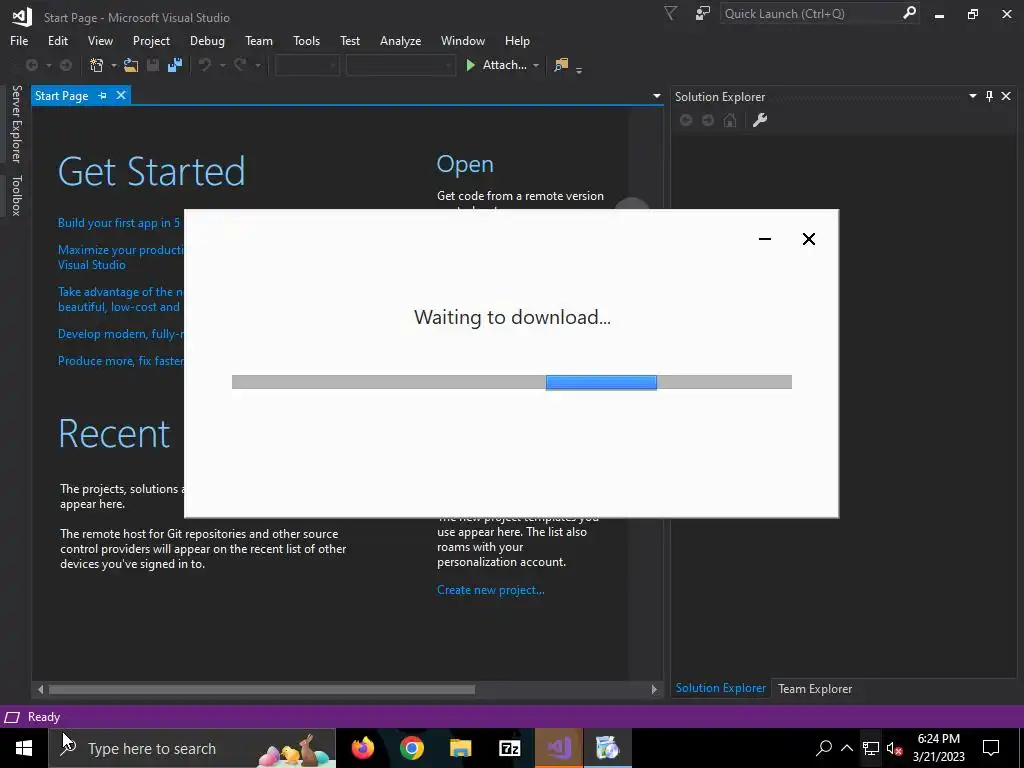The width and height of the screenshot is (1024, 768).
Task: Open the Analyze menu
Action: [x=400, y=40]
